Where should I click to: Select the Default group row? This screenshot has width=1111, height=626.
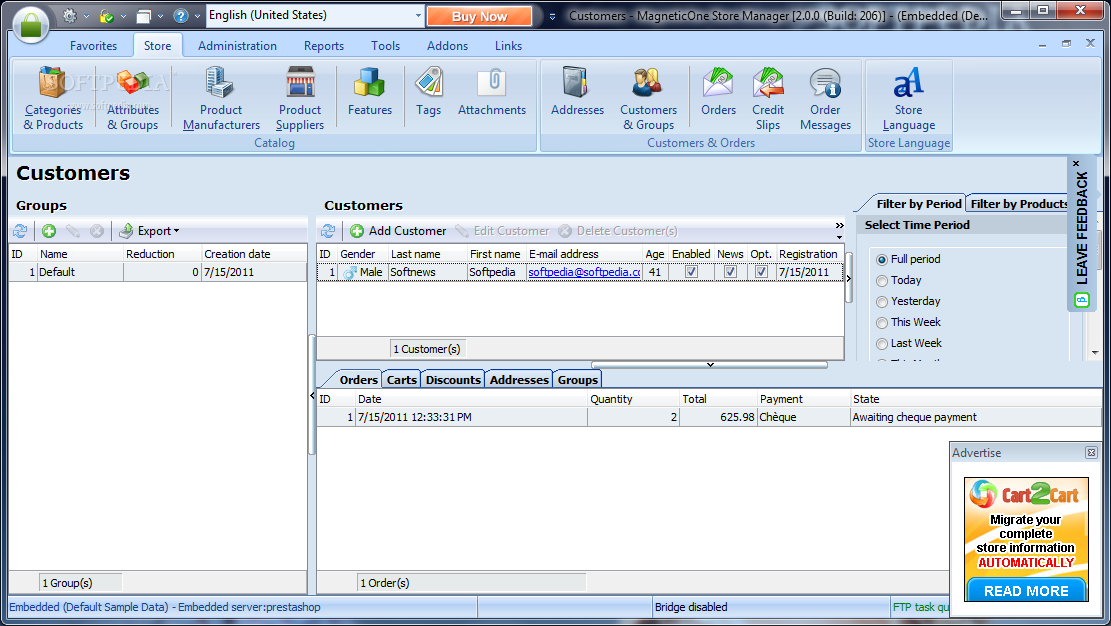[158, 272]
